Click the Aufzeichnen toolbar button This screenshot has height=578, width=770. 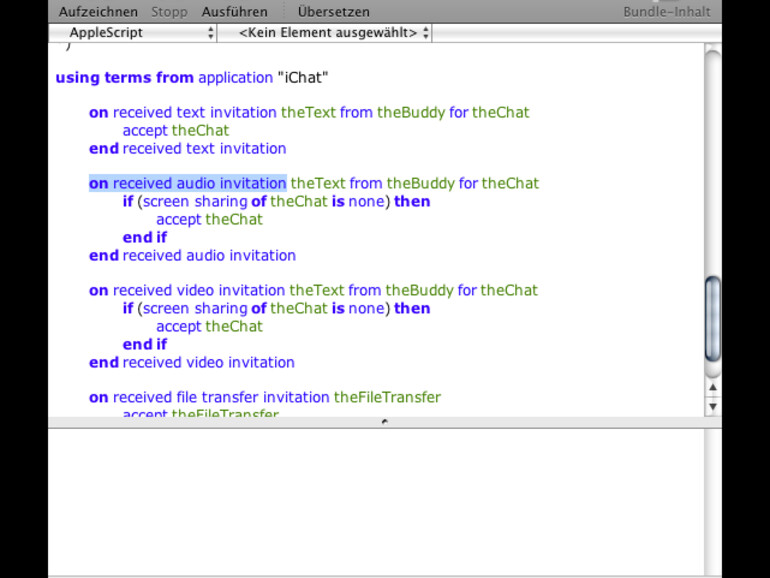[x=98, y=11]
